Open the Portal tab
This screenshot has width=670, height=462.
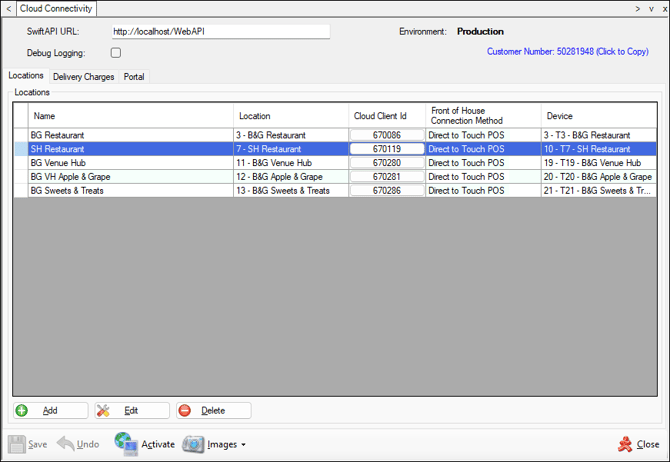(x=134, y=77)
